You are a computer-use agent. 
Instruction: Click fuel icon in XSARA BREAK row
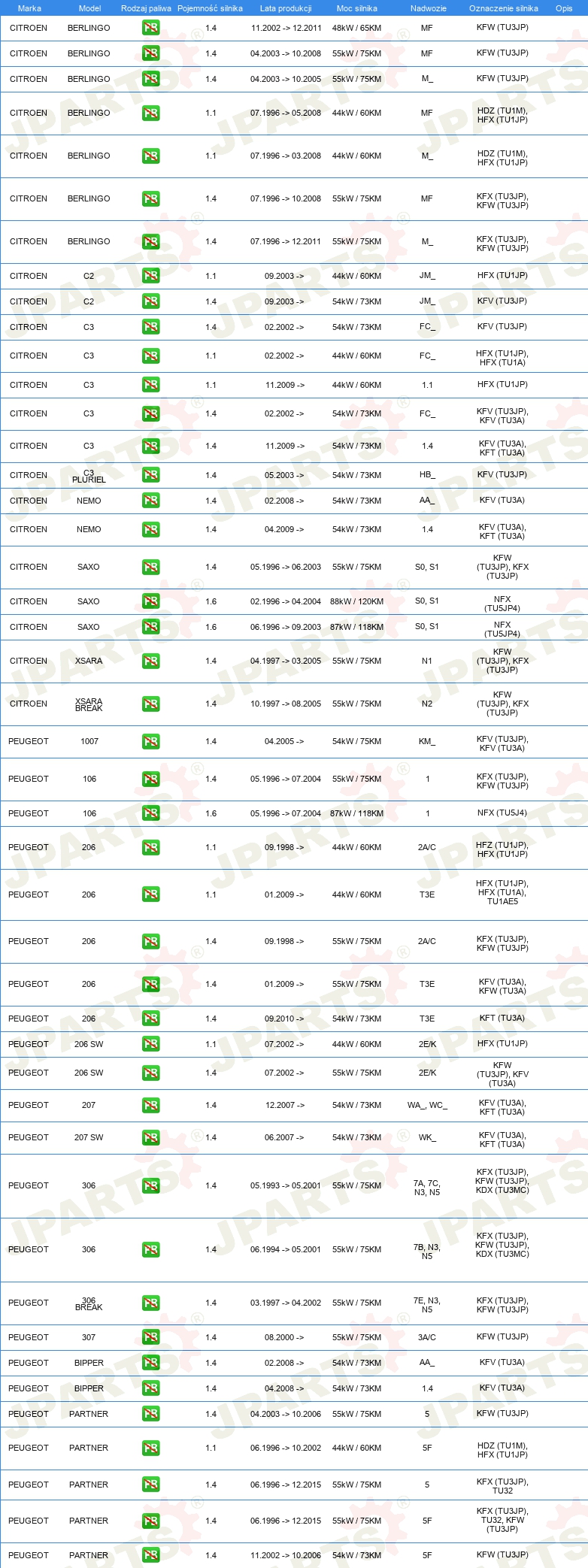point(151,704)
